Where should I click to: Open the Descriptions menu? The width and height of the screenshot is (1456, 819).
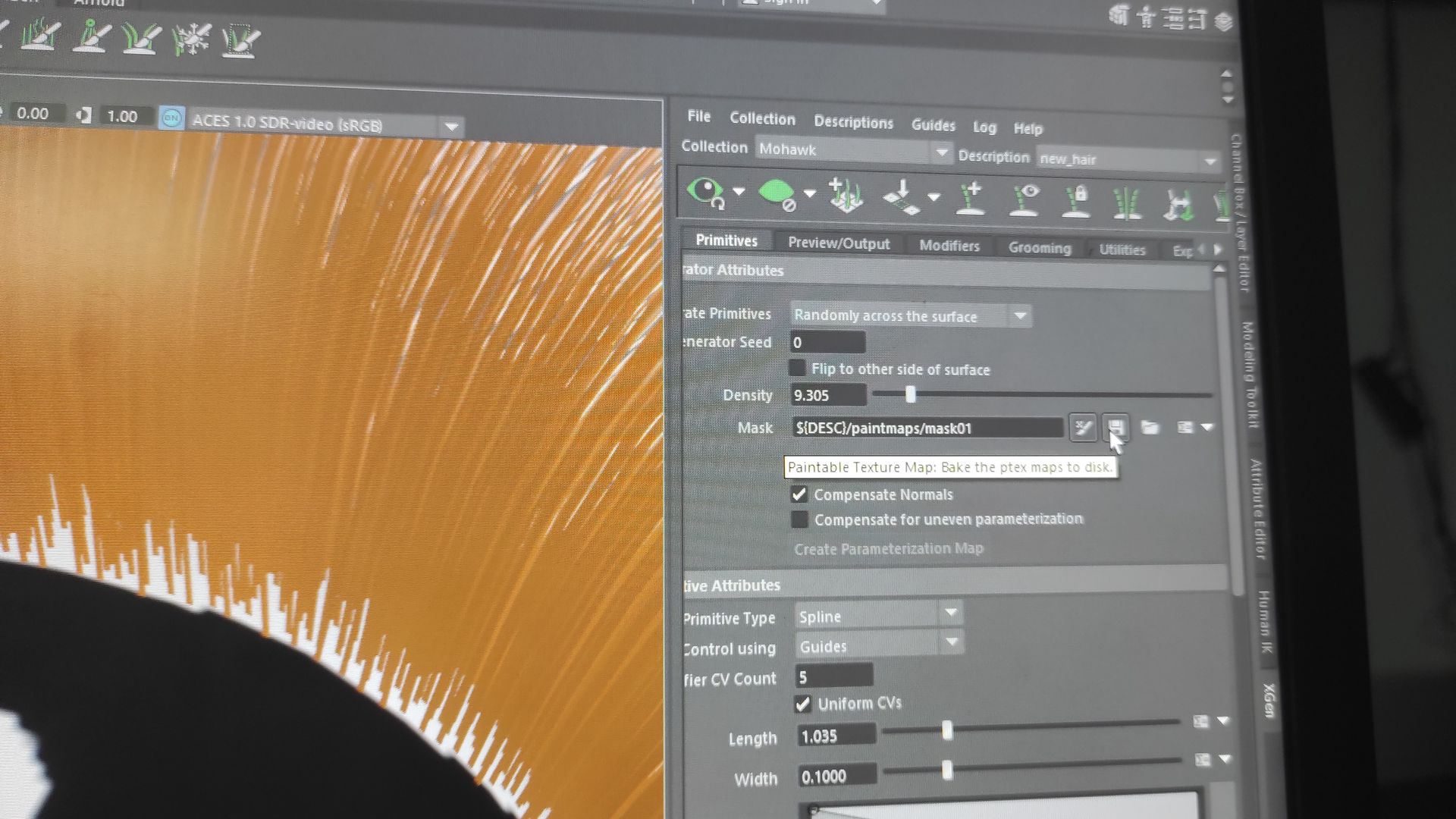[x=853, y=122]
